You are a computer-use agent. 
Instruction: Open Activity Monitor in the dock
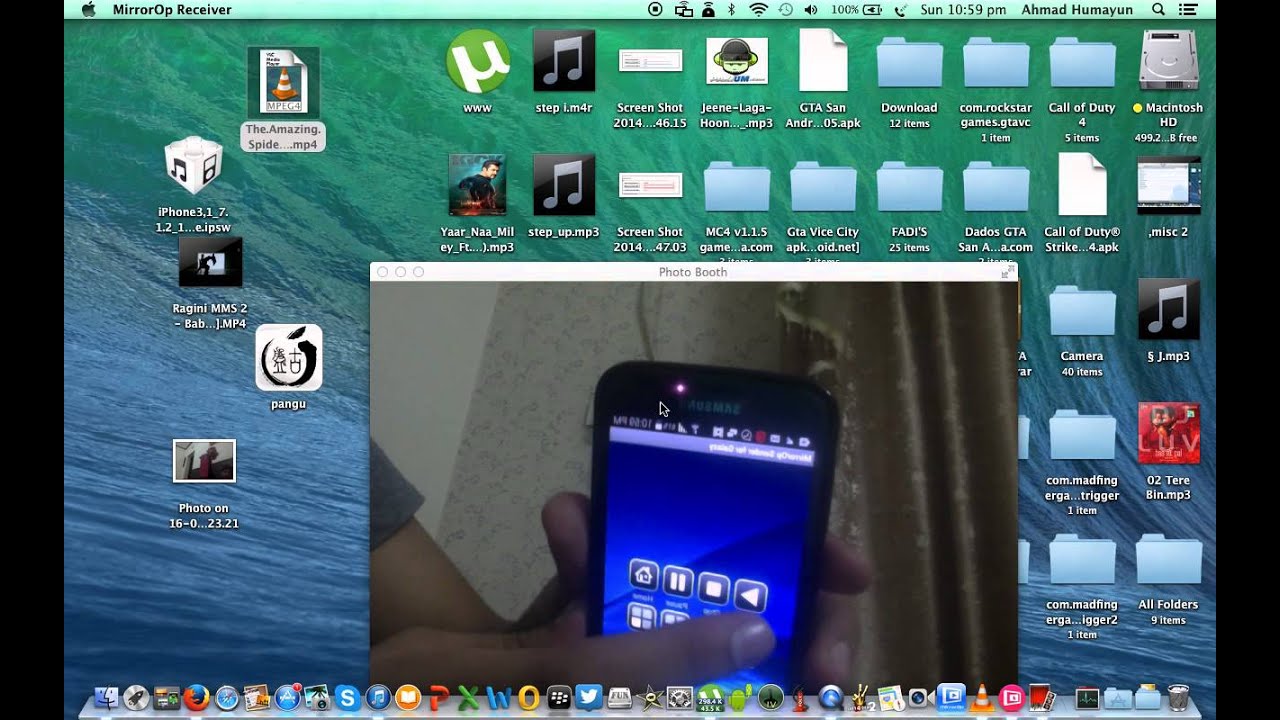pyautogui.click(x=1088, y=698)
